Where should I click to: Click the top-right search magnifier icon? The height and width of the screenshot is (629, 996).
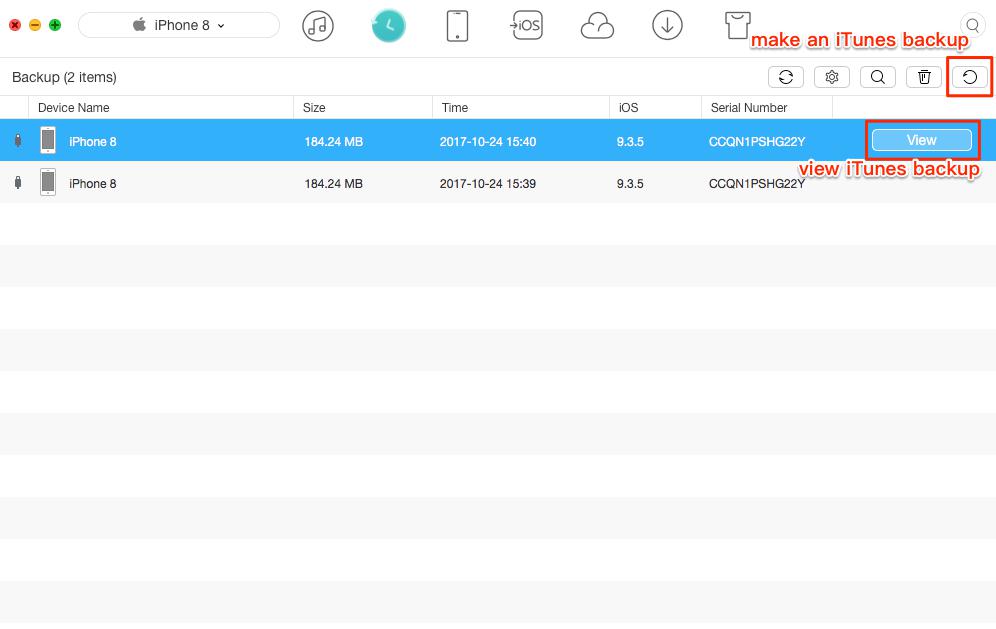tap(972, 25)
